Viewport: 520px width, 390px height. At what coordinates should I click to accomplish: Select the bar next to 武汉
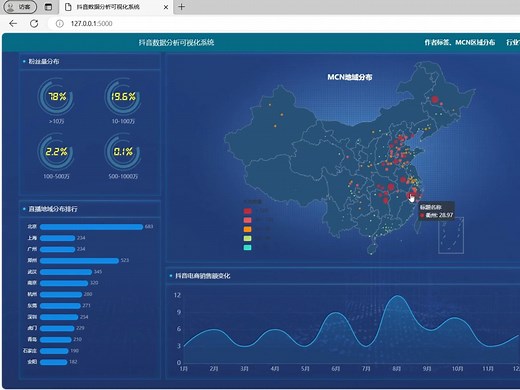coord(66,272)
